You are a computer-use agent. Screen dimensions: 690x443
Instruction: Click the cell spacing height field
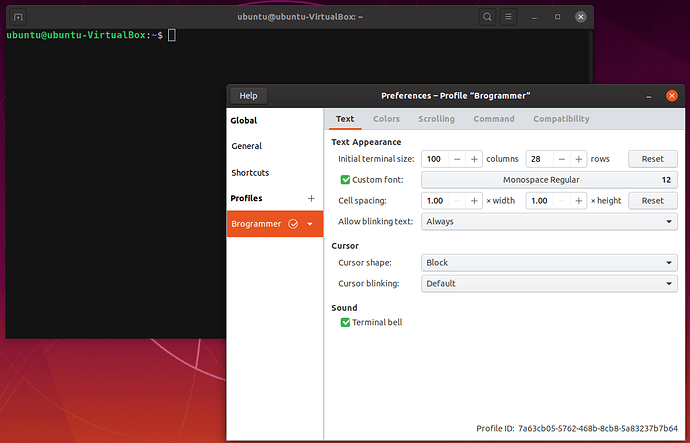tap(540, 201)
